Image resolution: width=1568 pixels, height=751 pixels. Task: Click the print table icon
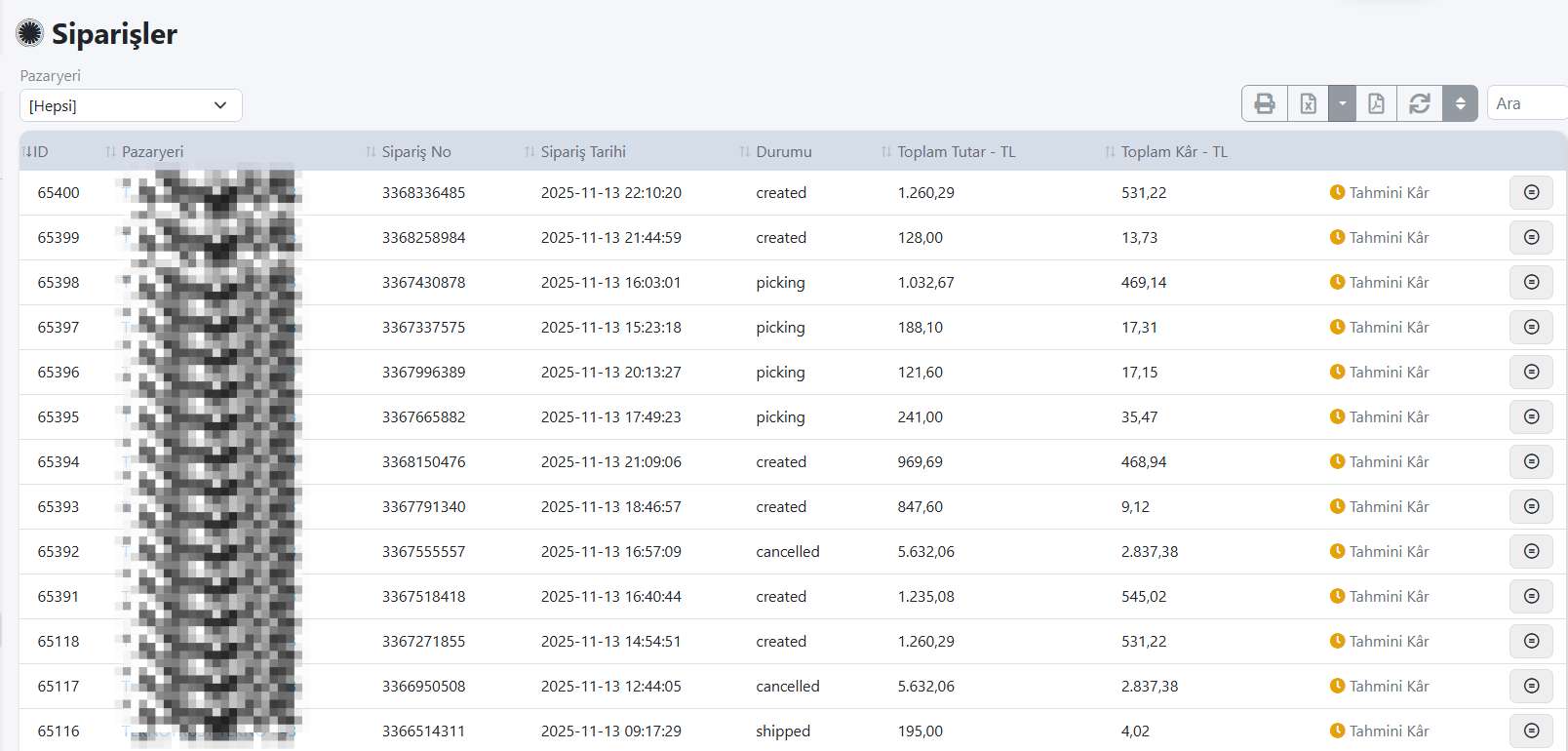click(x=1265, y=103)
